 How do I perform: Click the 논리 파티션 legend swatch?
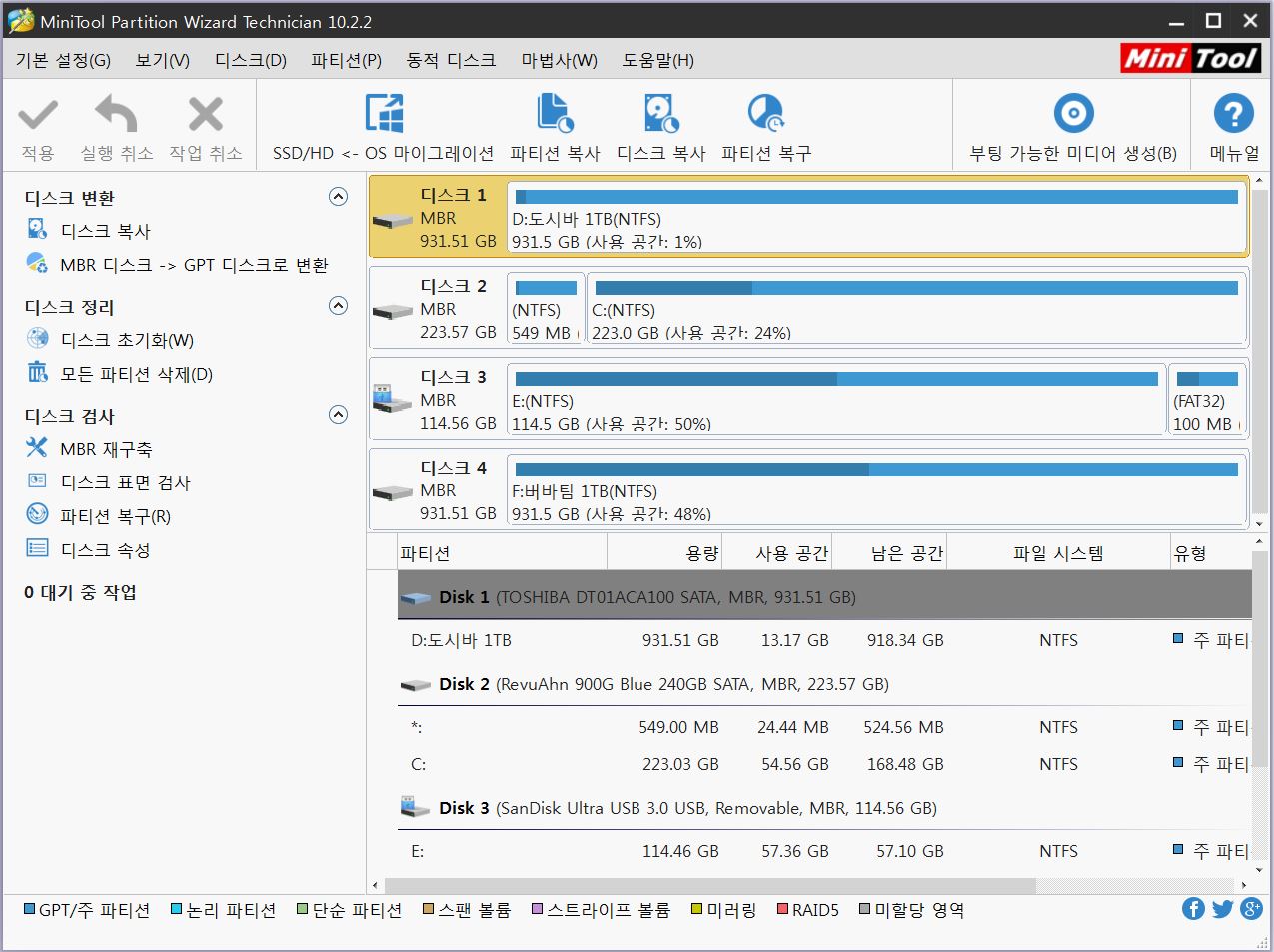pyautogui.click(x=177, y=909)
